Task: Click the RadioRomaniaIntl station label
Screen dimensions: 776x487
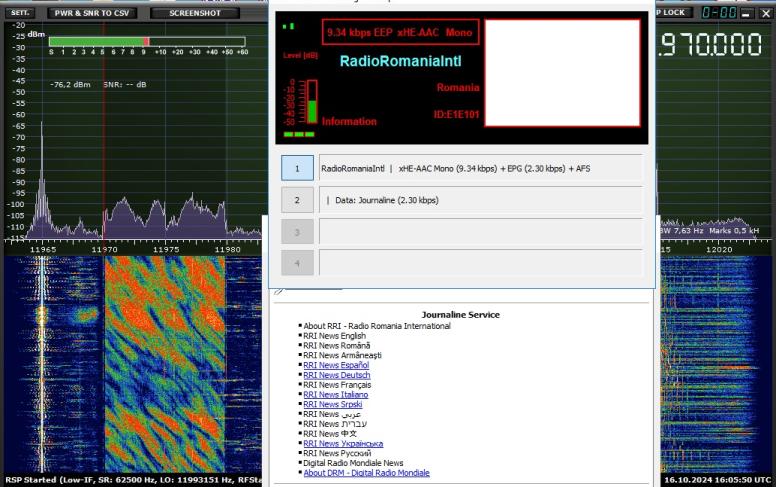Action: 400,61
